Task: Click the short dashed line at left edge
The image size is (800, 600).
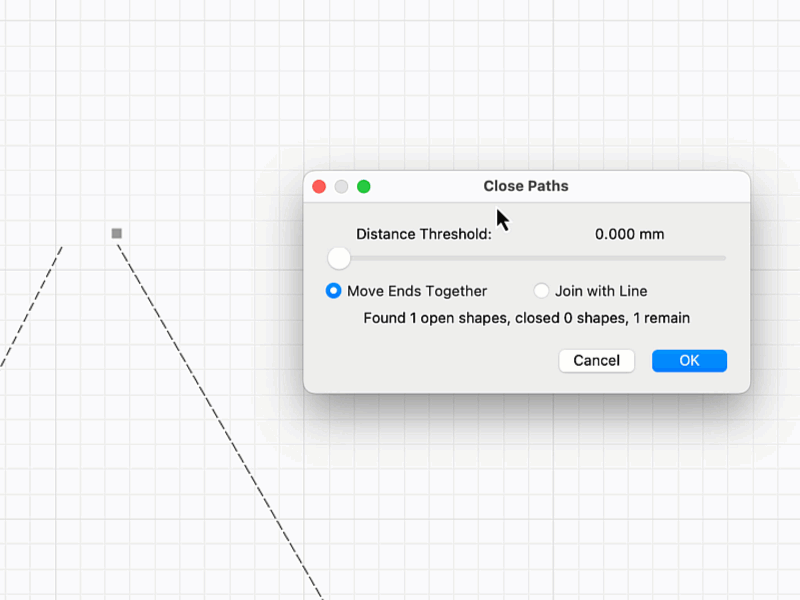Action: pyautogui.click(x=32, y=304)
